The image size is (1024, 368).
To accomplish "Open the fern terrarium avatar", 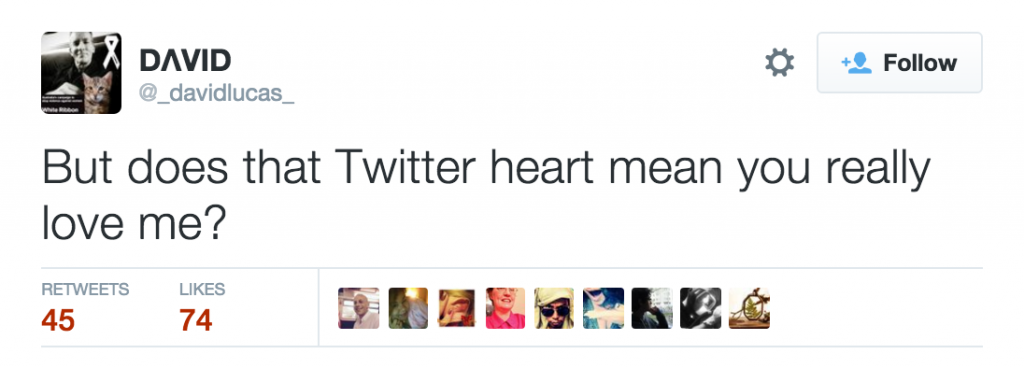I will pos(750,308).
